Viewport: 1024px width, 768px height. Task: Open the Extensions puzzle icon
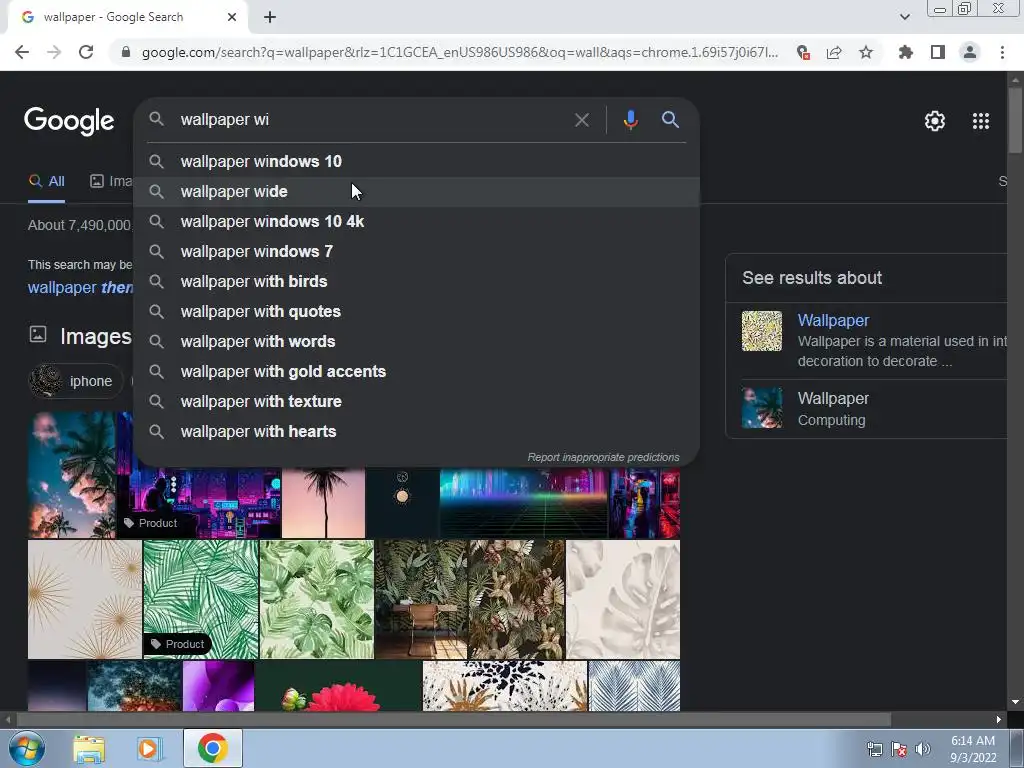(905, 52)
